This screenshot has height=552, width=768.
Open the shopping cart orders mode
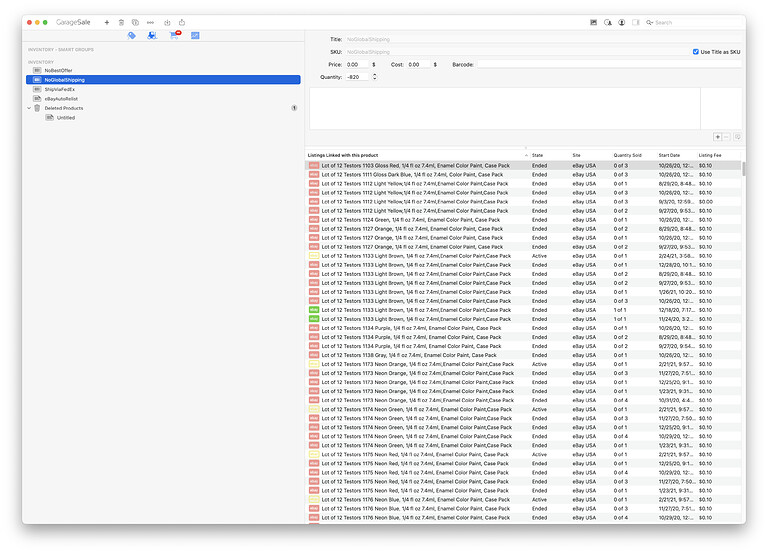pyautogui.click(x=174, y=35)
